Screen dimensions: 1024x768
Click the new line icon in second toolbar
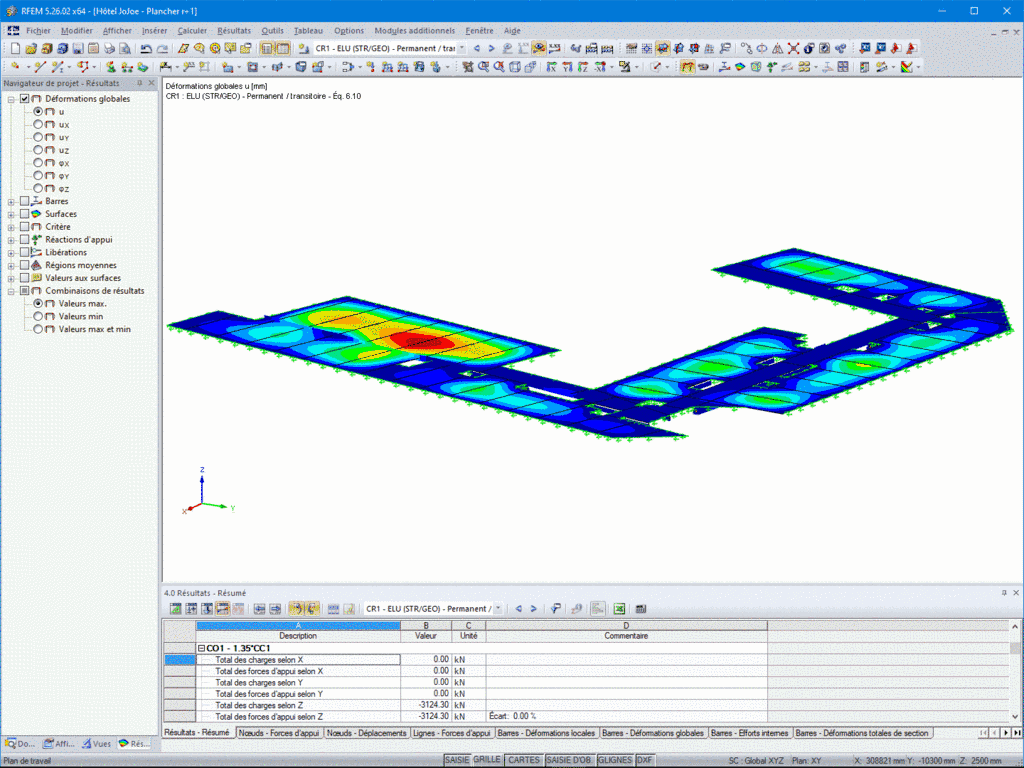[x=40, y=67]
